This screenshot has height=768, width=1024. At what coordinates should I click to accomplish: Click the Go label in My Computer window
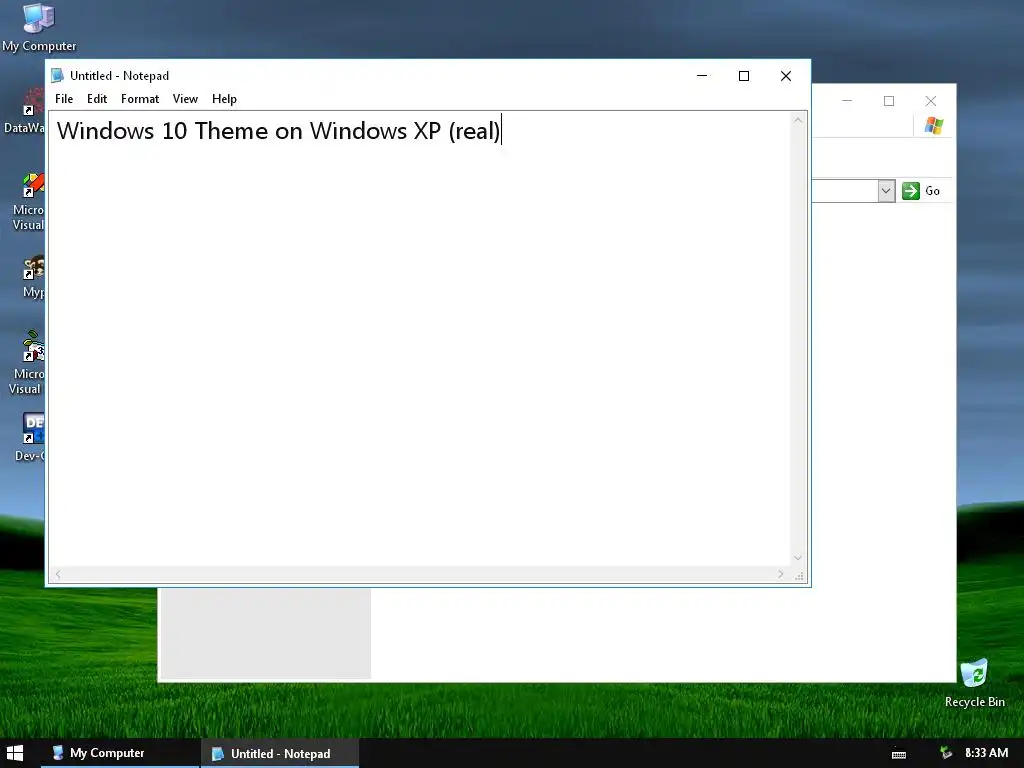(933, 191)
